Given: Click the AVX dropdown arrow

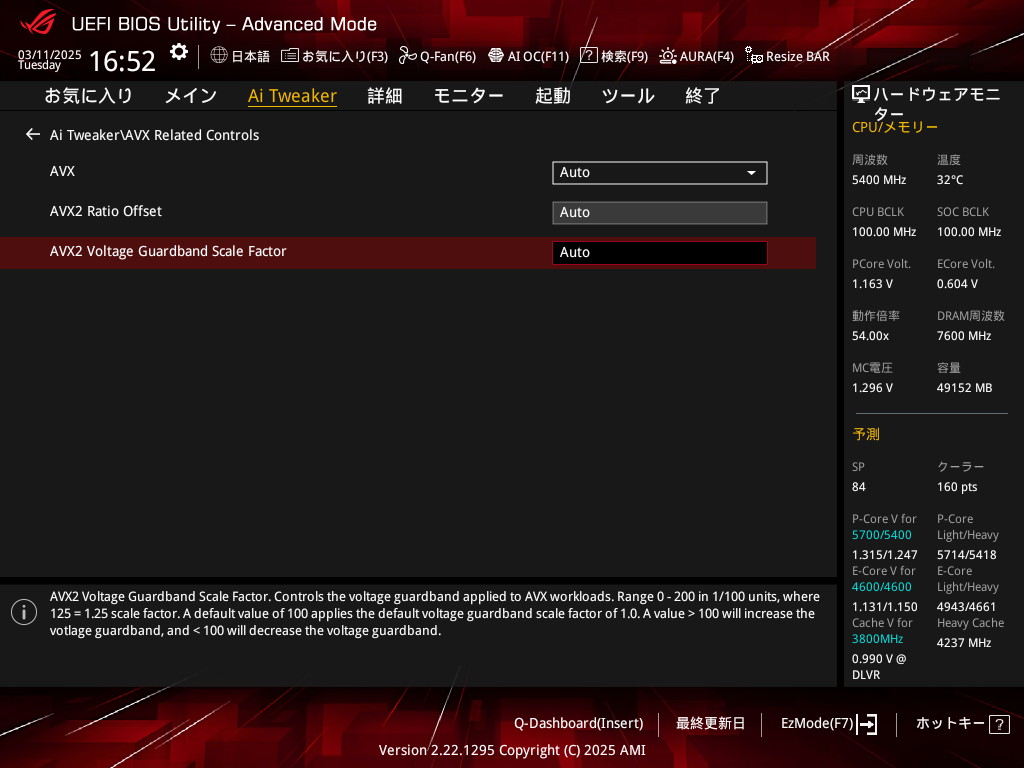Looking at the screenshot, I should coord(752,173).
